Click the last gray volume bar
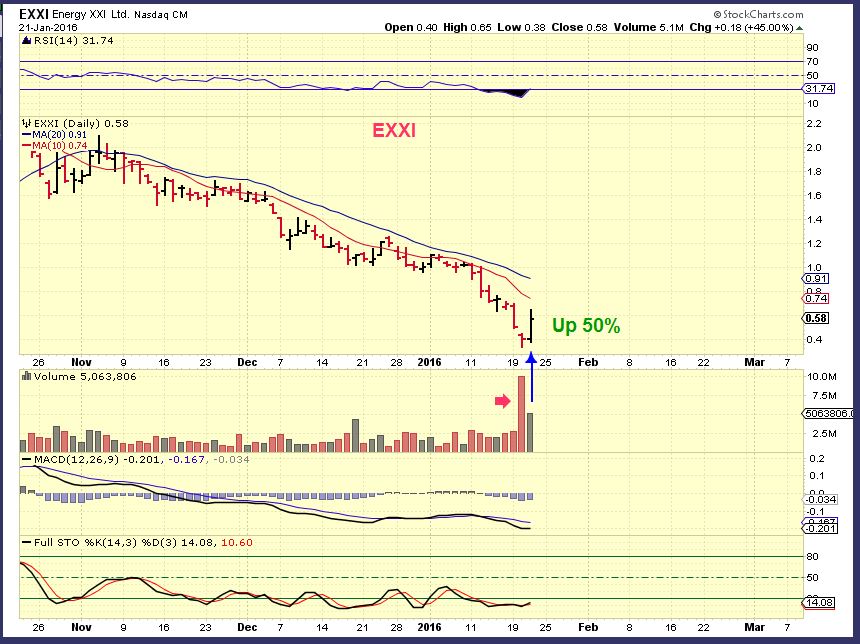The width and height of the screenshot is (860, 644). (530, 432)
